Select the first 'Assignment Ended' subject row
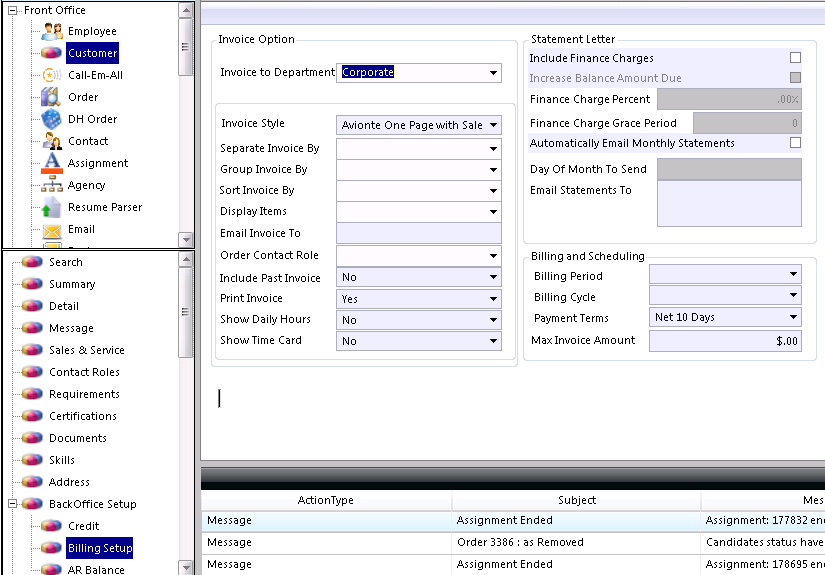The height and width of the screenshot is (575, 825). pos(576,520)
